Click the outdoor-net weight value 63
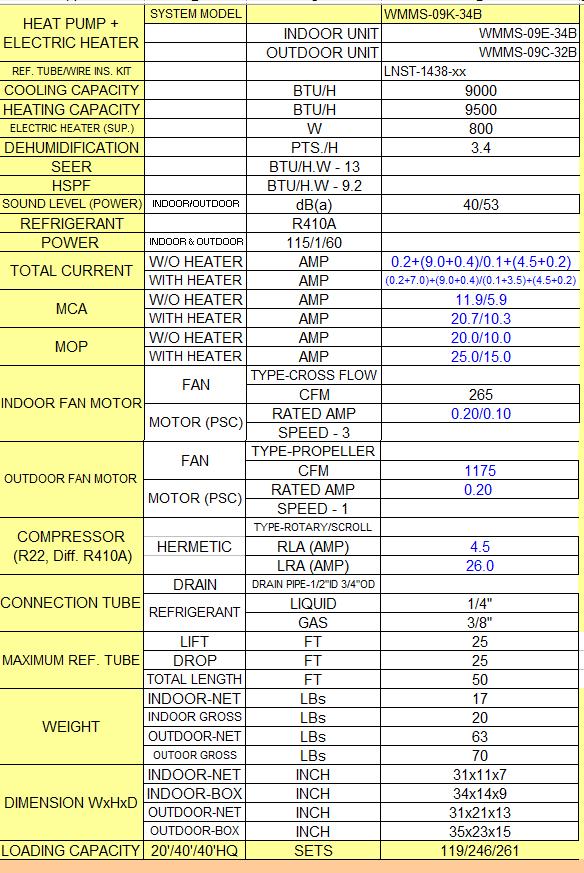The image size is (584, 873). point(480,737)
